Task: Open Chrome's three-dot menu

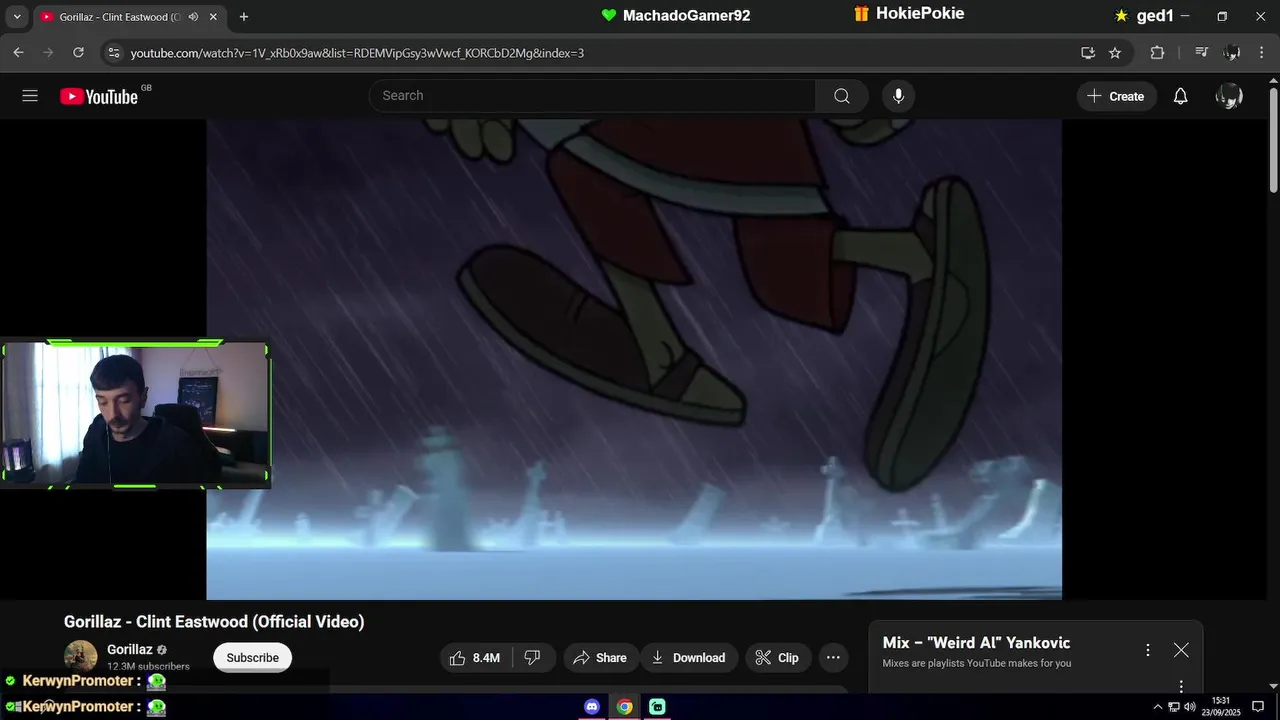Action: pos(1260,52)
